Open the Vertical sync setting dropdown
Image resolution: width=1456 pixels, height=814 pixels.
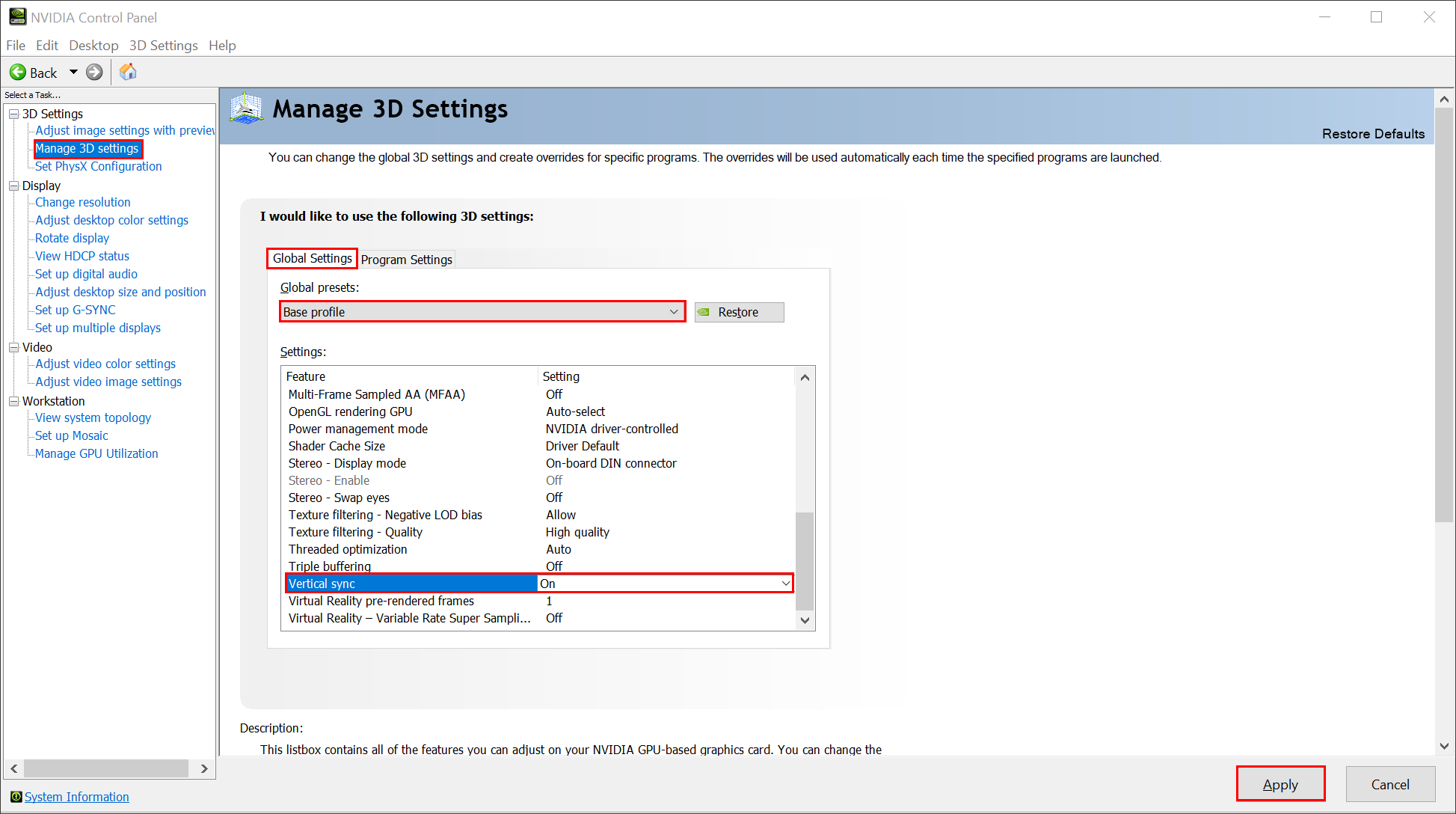[x=785, y=584]
